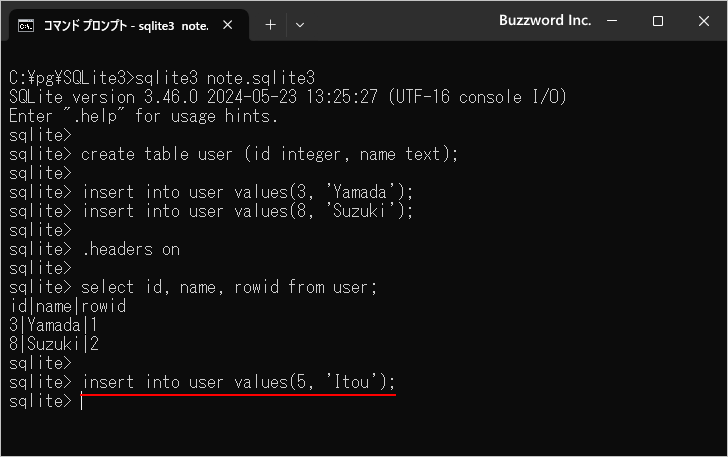The width and height of the screenshot is (728, 457).
Task: Click the id|name|rowid header line
Action: pos(67,306)
